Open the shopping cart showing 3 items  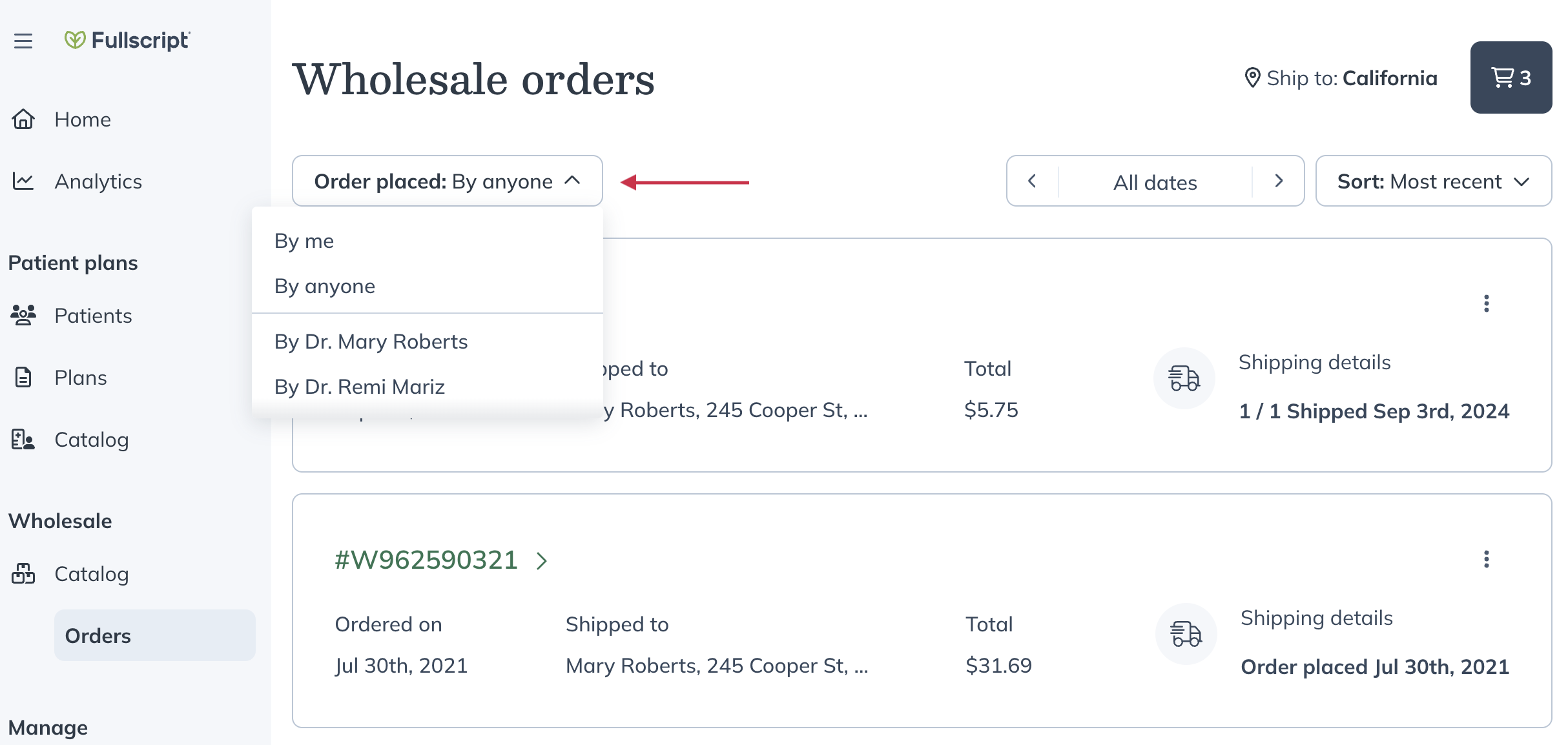pos(1511,77)
